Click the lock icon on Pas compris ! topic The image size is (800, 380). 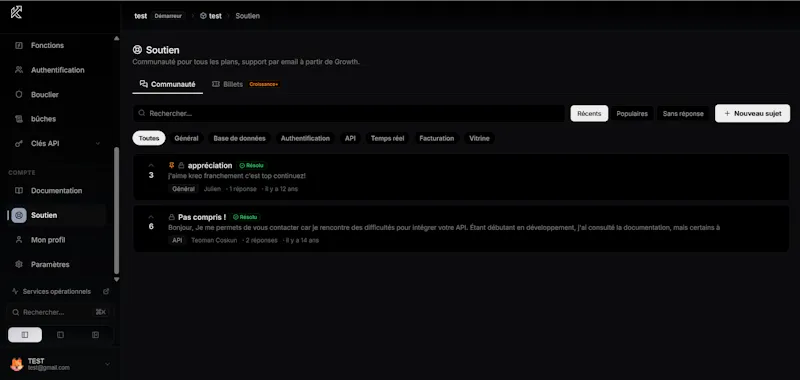pyautogui.click(x=172, y=217)
